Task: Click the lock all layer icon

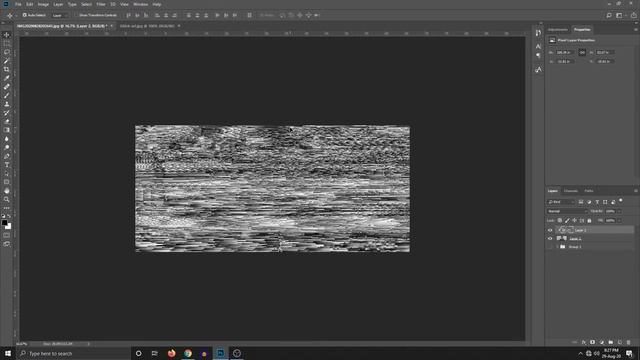Action: 589,220
